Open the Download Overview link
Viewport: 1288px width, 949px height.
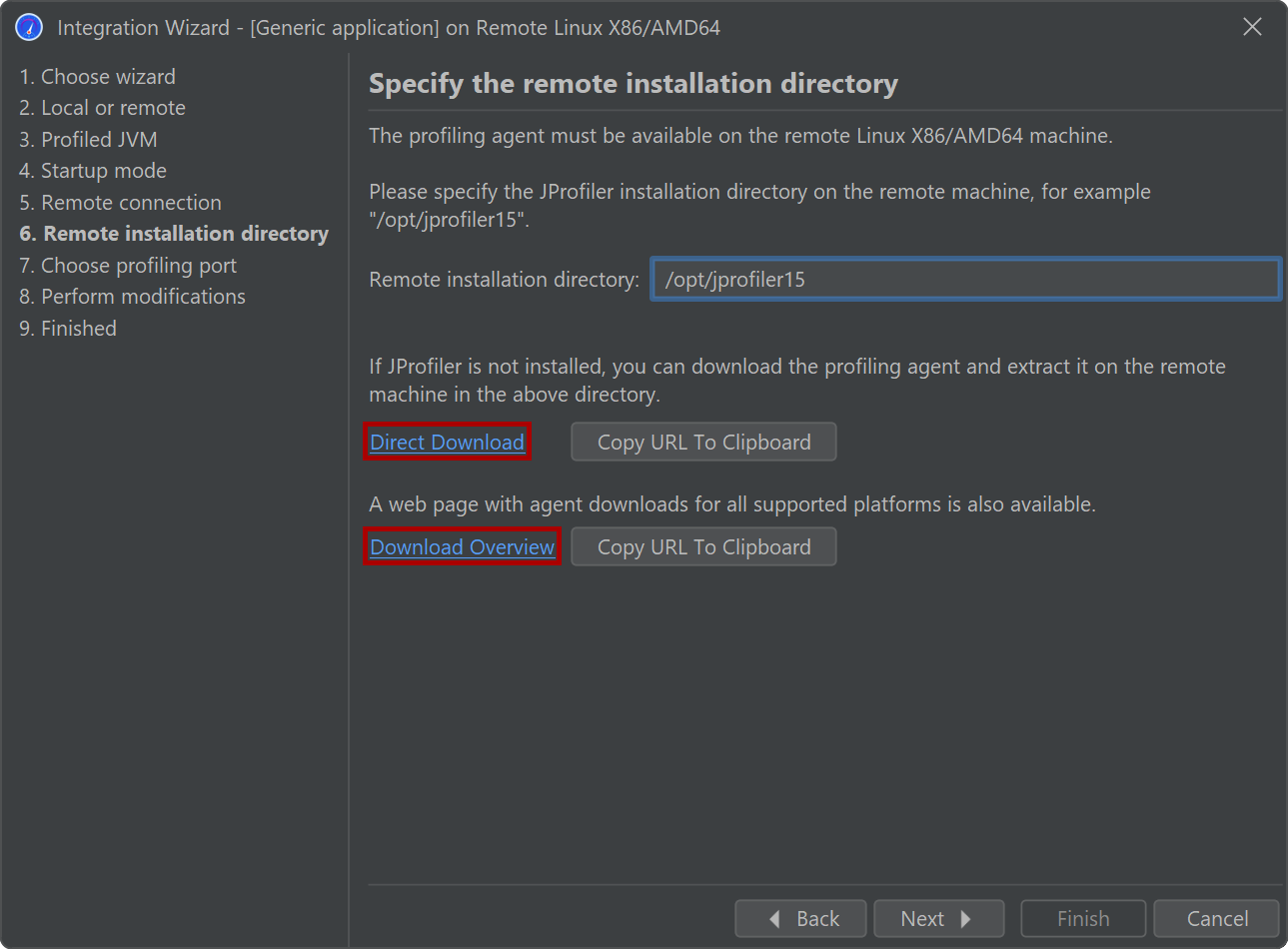[462, 546]
